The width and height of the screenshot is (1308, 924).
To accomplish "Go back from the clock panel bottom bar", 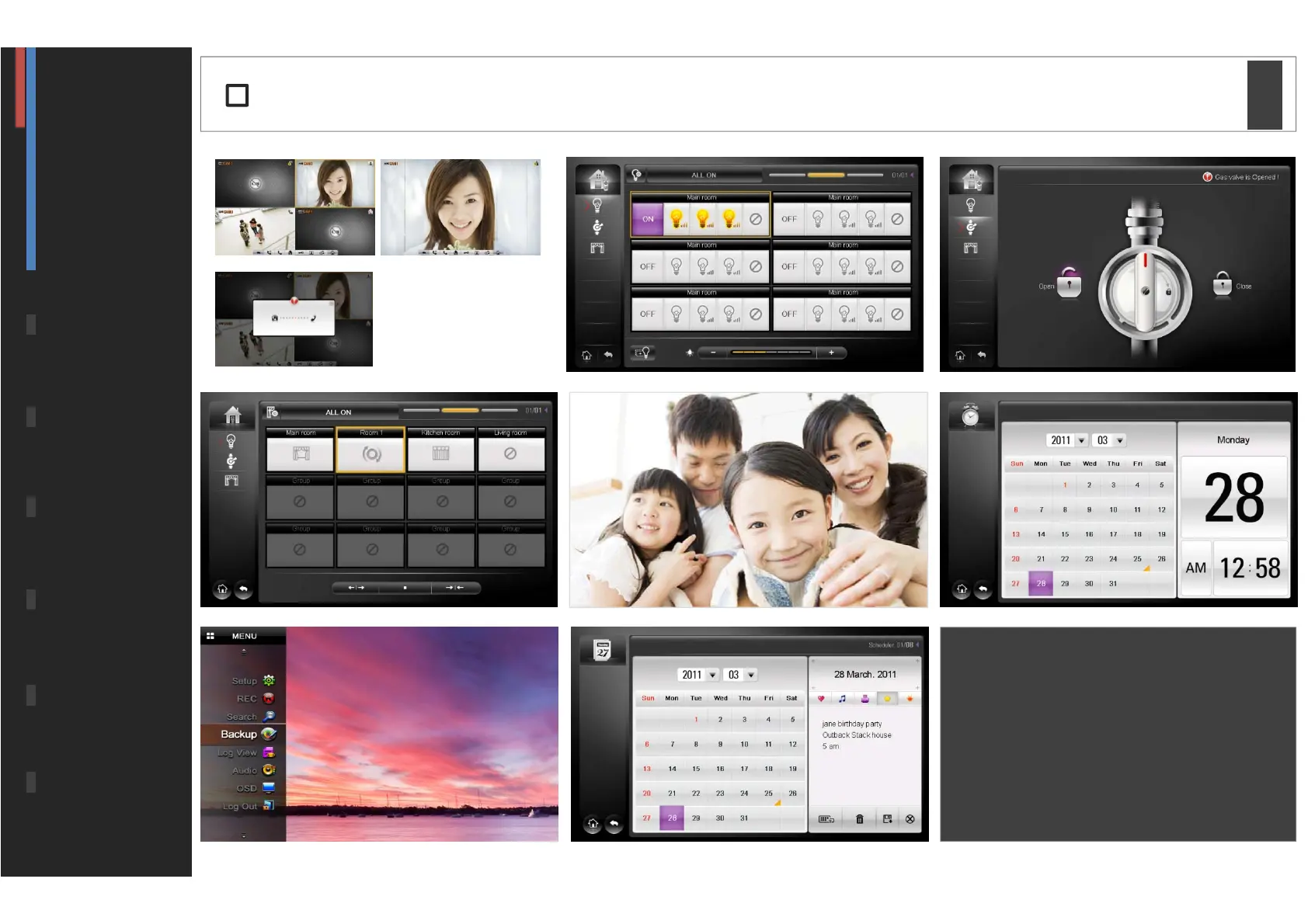I will 983,589.
